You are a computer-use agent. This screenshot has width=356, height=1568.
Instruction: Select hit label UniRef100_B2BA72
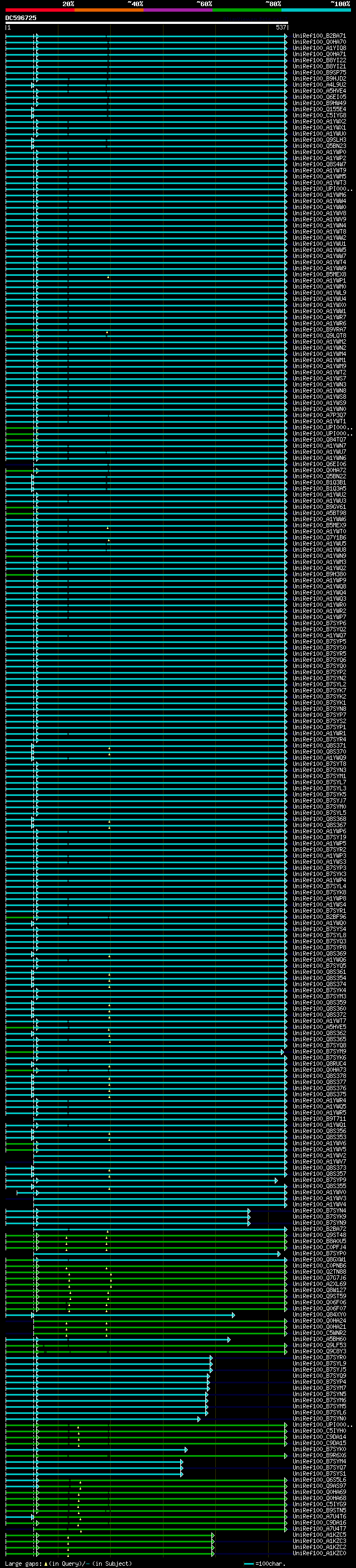pos(319,1229)
